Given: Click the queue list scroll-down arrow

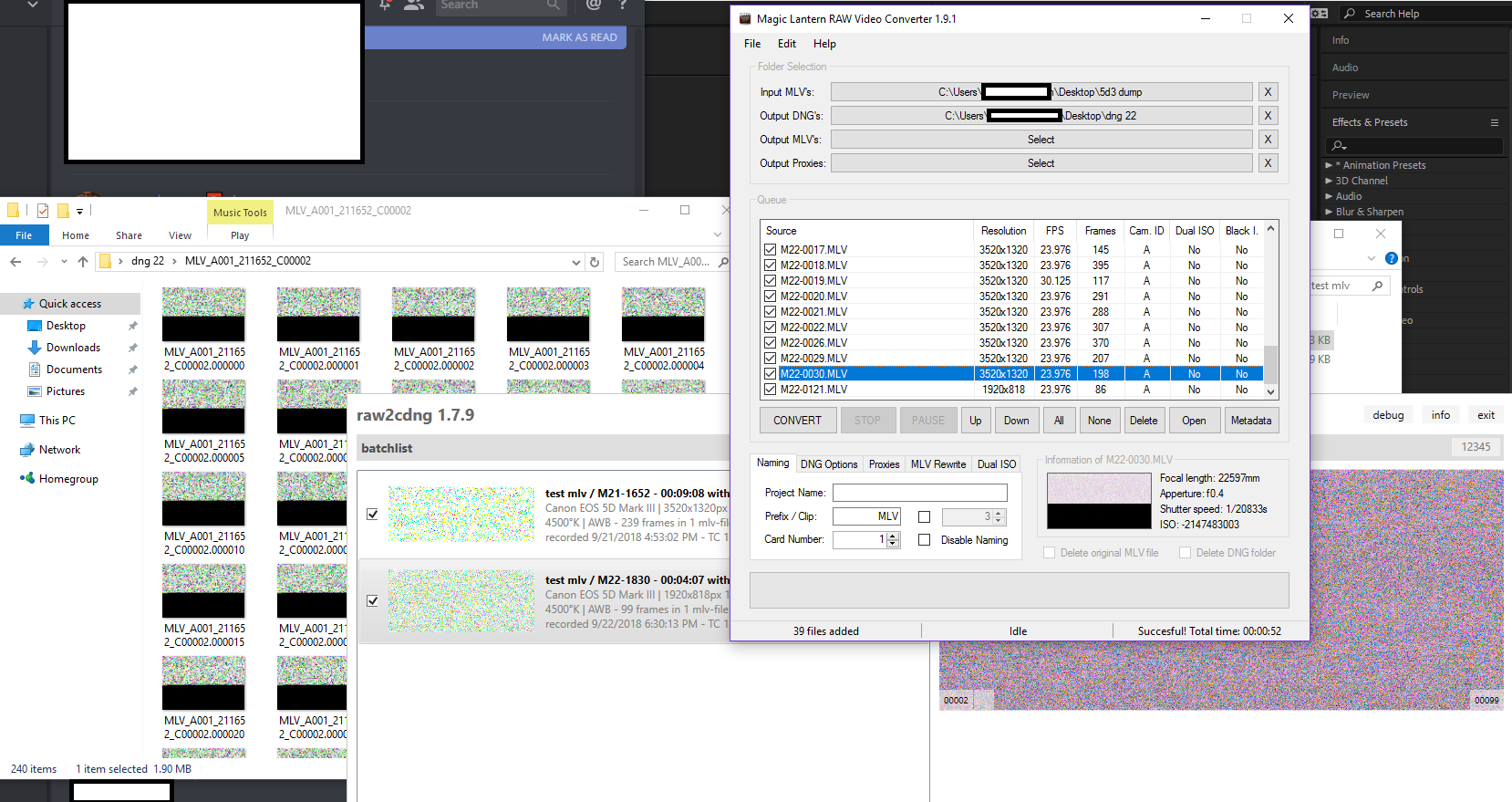Looking at the screenshot, I should pos(1270,392).
